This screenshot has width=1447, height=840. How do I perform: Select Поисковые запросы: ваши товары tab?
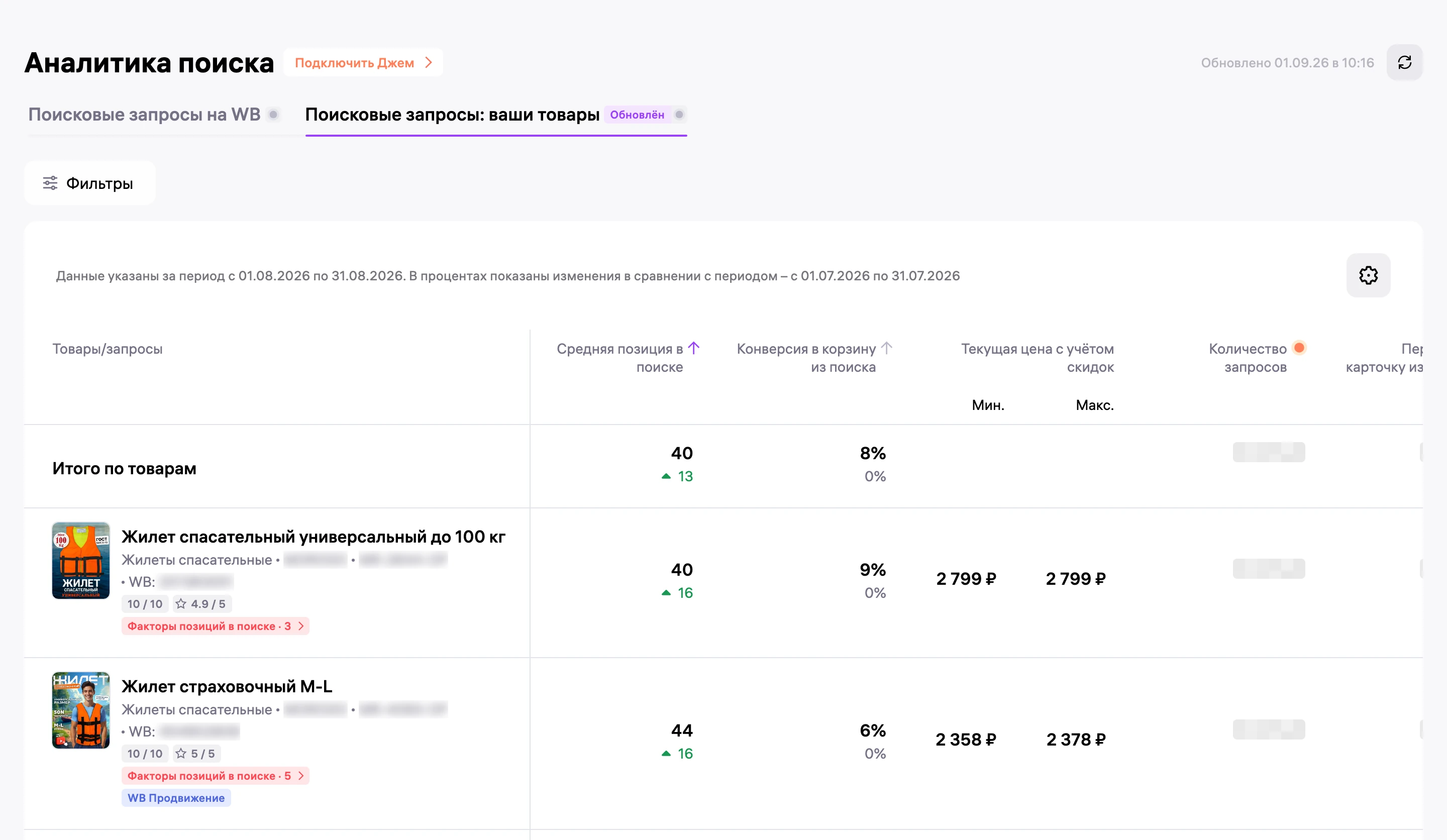452,114
